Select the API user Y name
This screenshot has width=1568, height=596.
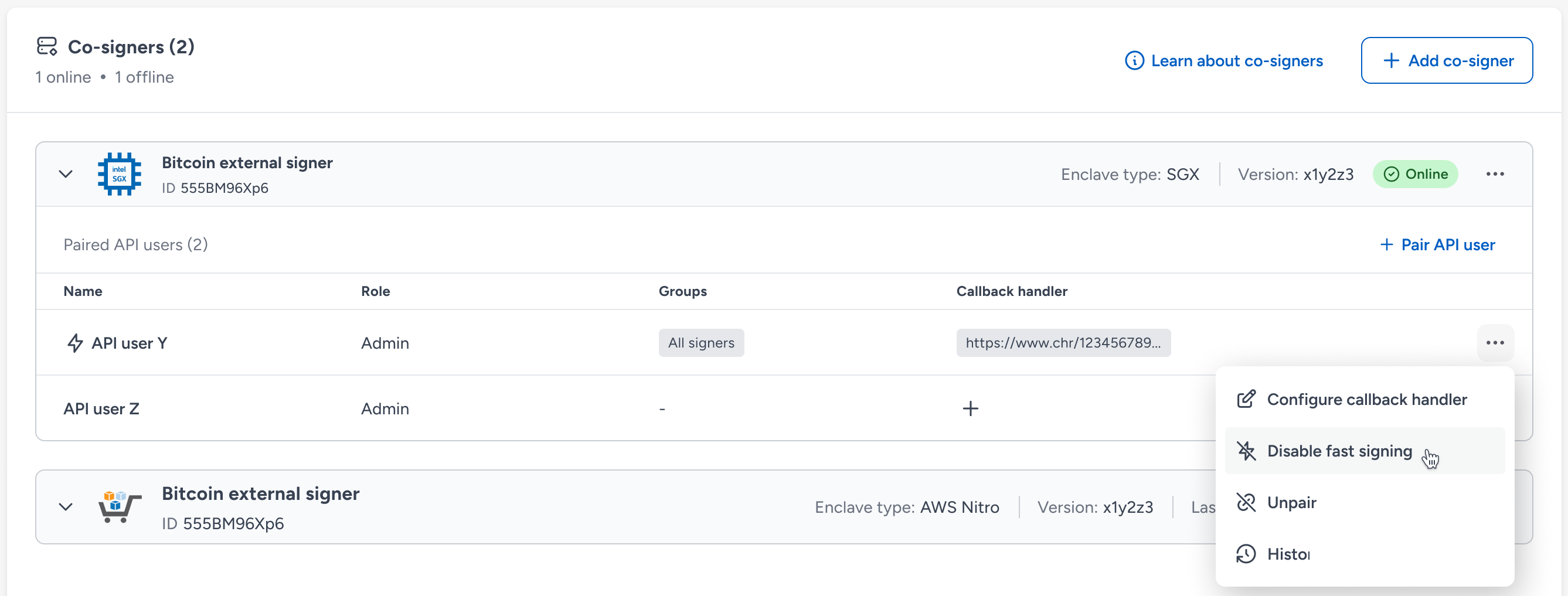coord(129,343)
